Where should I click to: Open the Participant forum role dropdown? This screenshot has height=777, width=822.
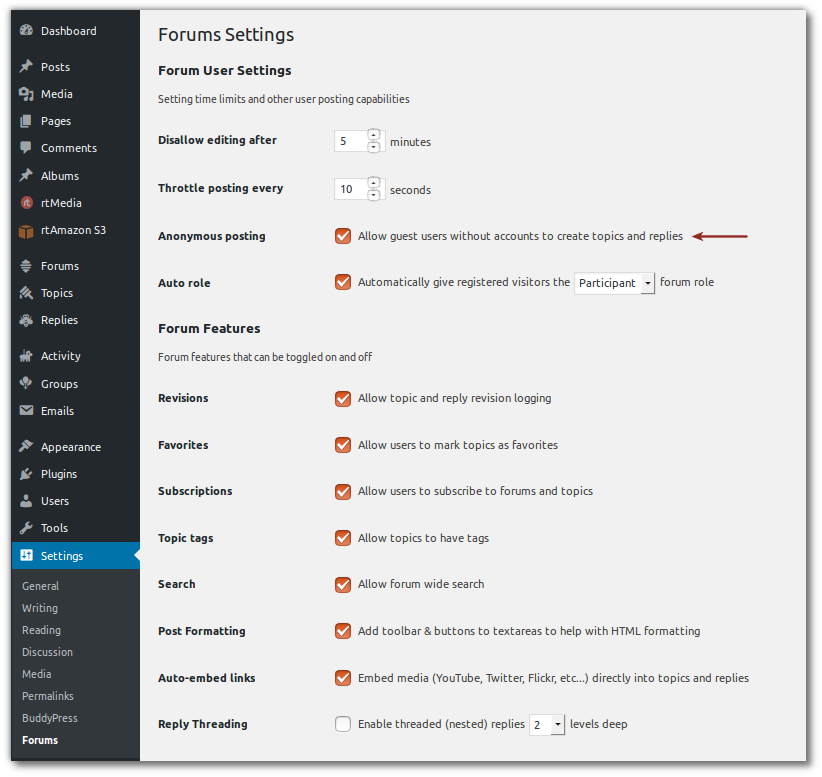coord(615,283)
